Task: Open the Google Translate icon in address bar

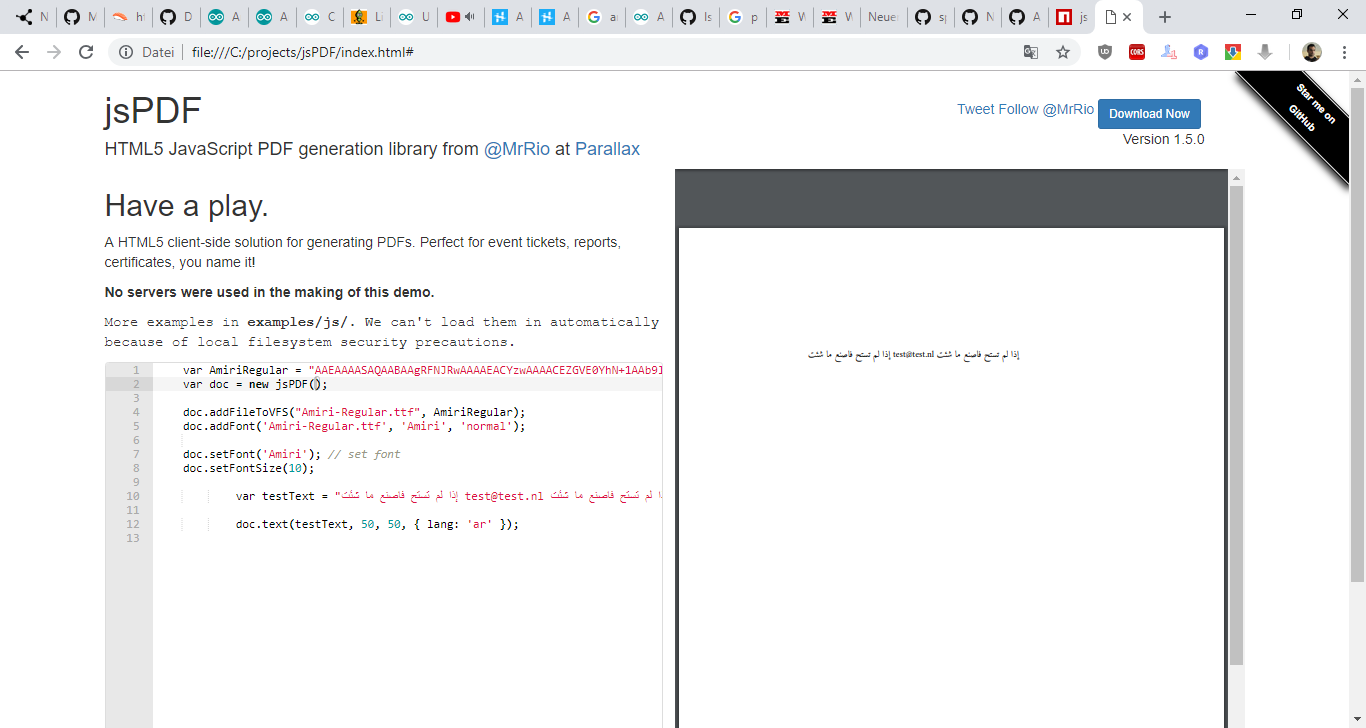Action: coord(1031,51)
